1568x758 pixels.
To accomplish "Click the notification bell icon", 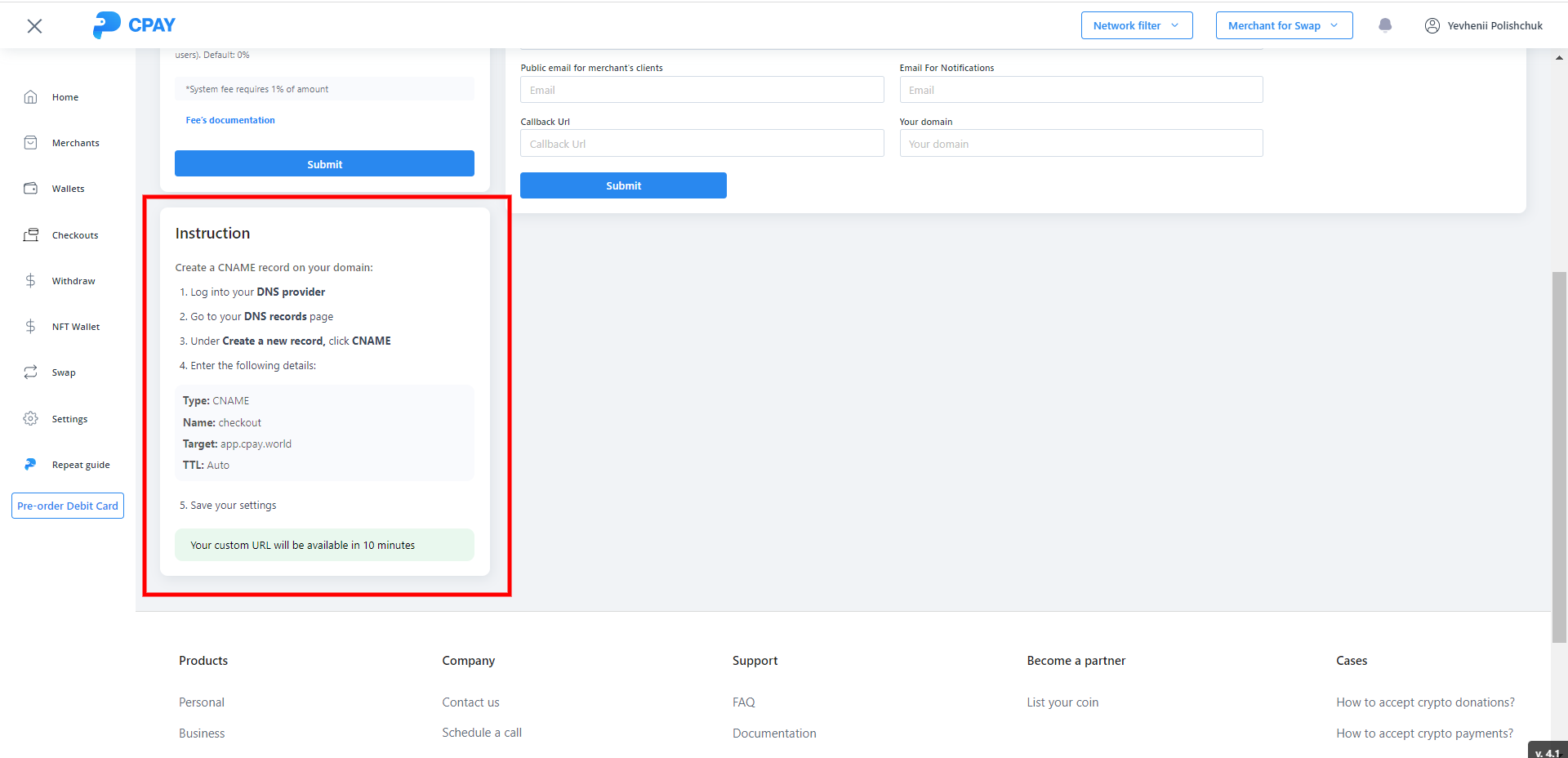I will pyautogui.click(x=1385, y=25).
